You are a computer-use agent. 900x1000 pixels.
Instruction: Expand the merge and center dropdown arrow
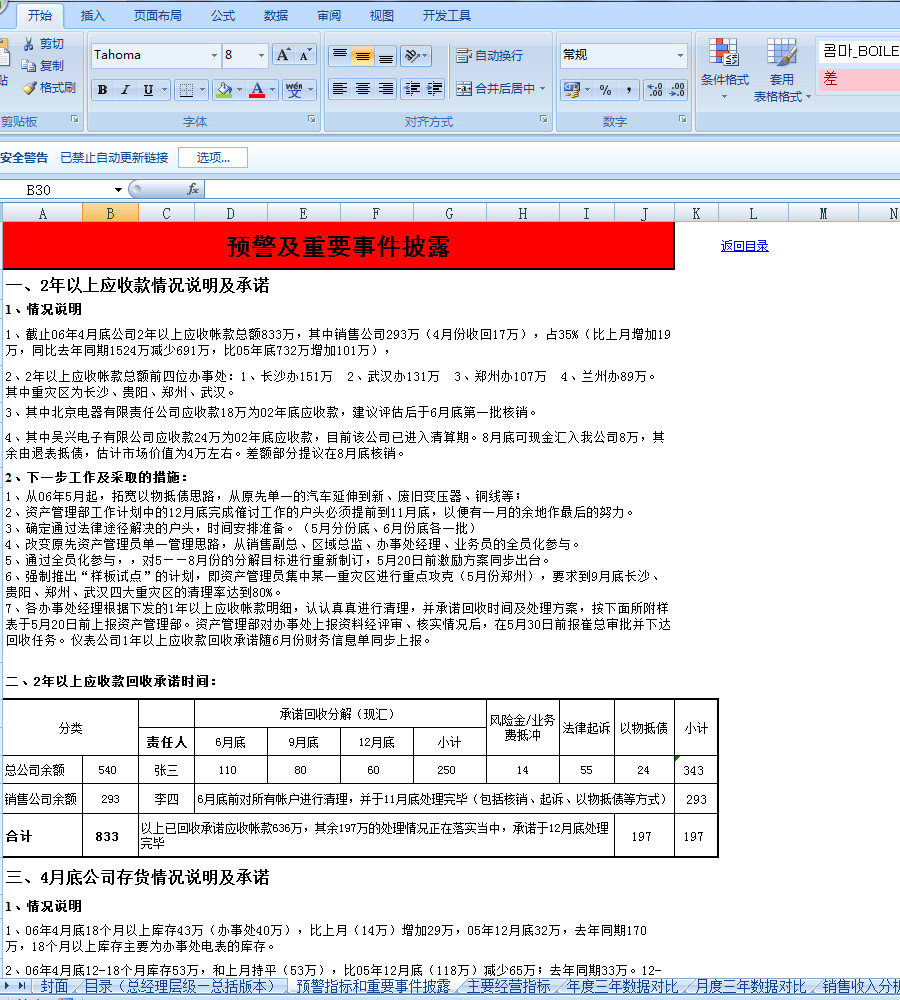(x=543, y=89)
